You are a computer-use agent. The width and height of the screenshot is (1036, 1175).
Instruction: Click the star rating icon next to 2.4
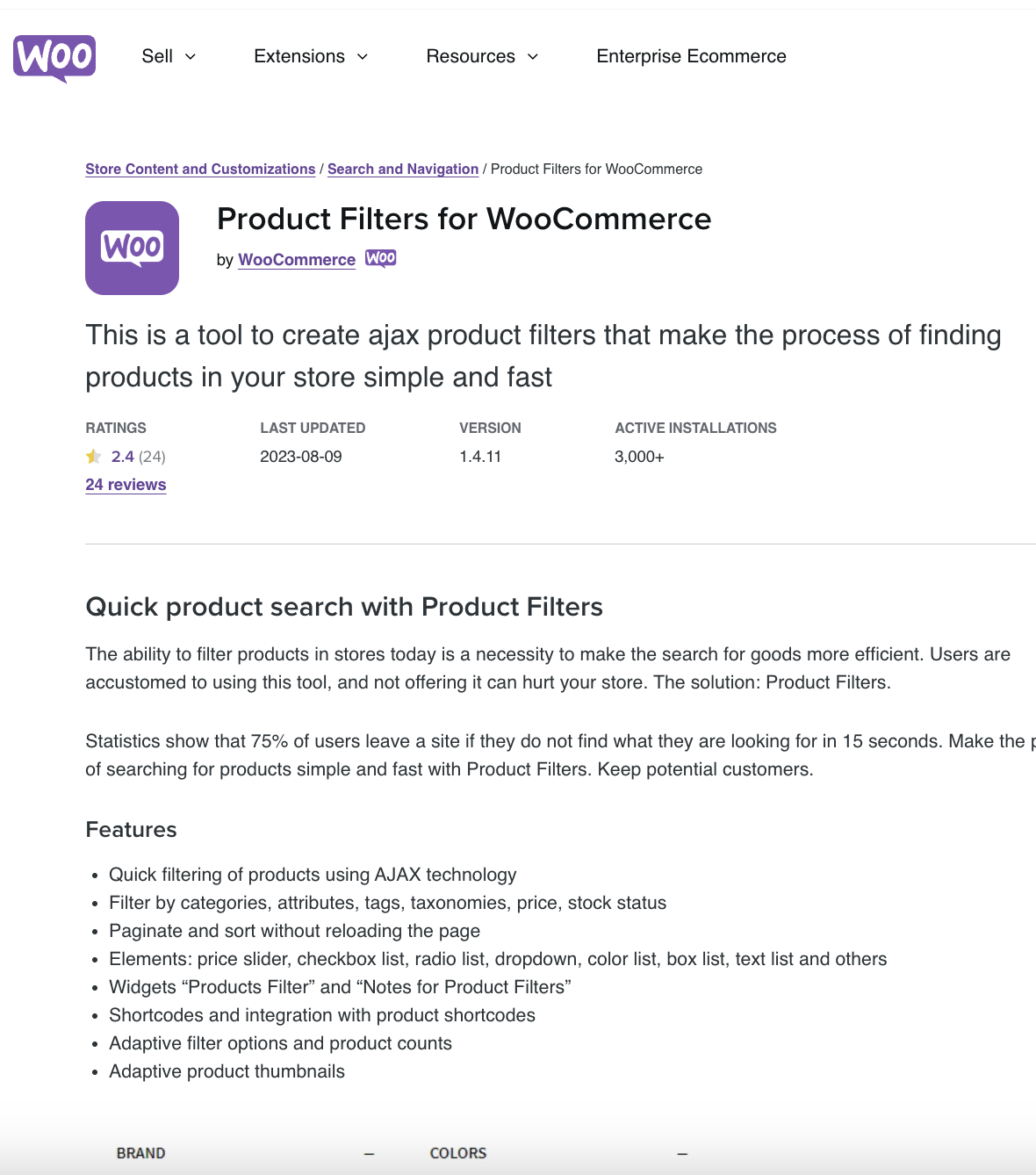[x=93, y=456]
